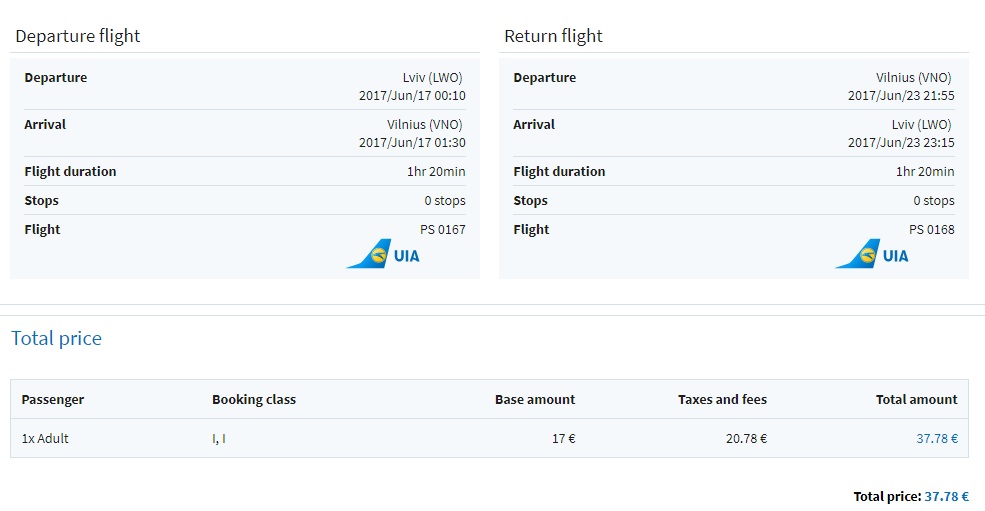Click the Total amount column header

917,400
